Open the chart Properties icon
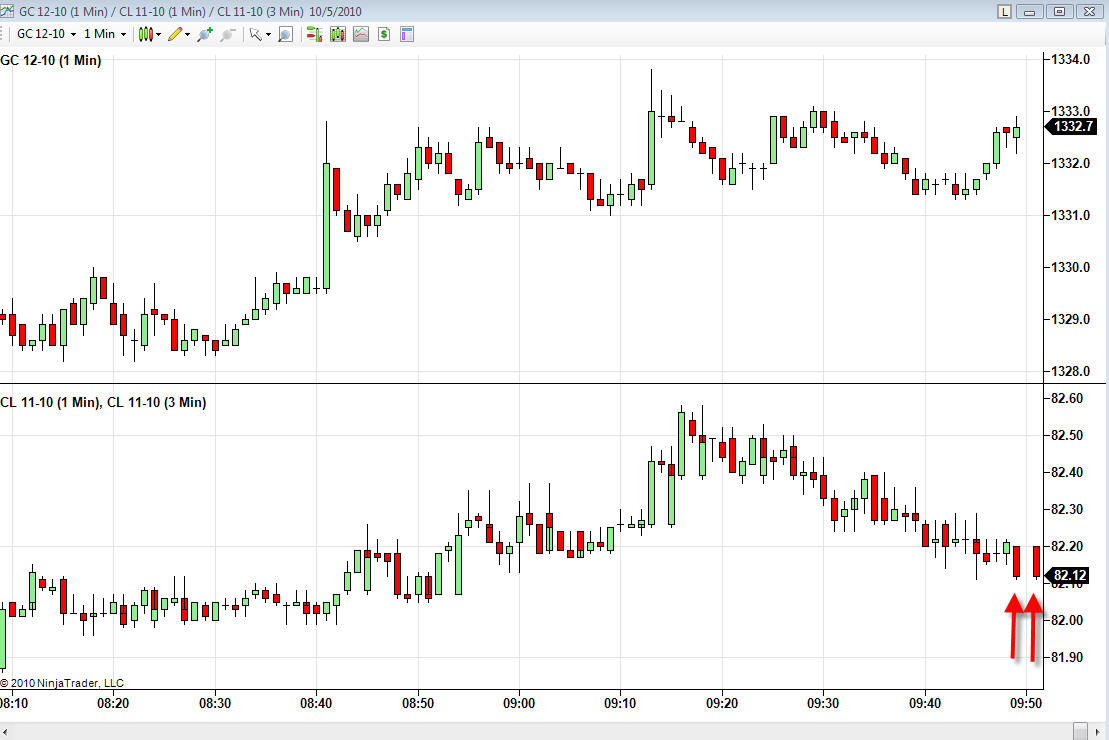 407,34
